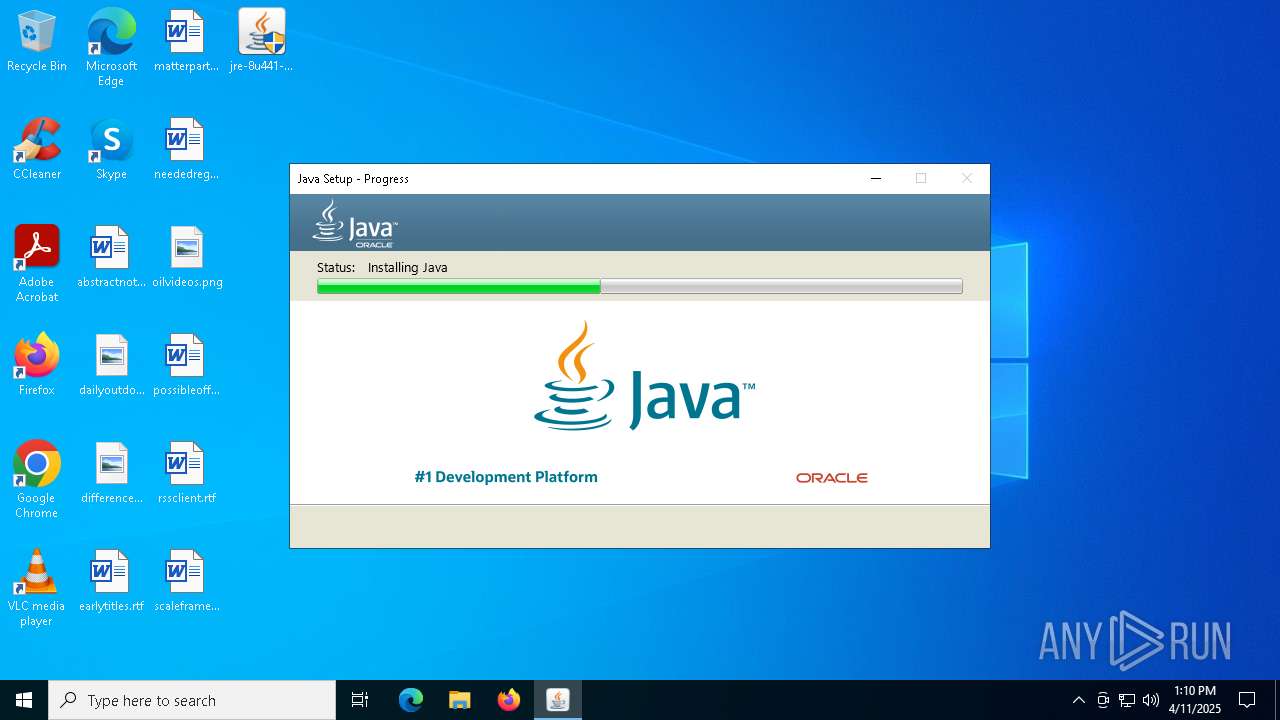
Task: Click the Java installation progress bar
Action: click(x=640, y=287)
